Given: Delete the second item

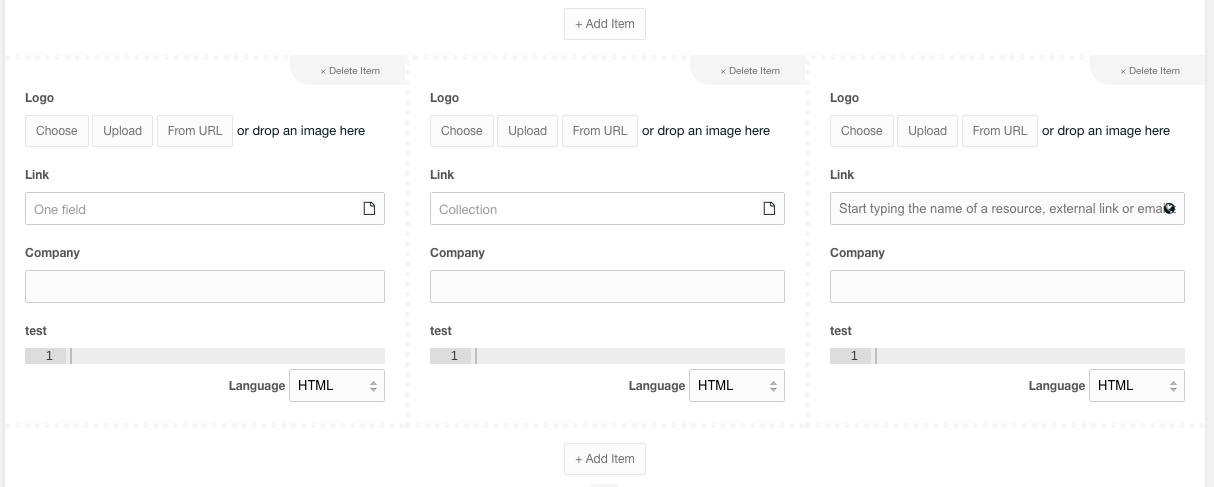Looking at the screenshot, I should [x=750, y=71].
